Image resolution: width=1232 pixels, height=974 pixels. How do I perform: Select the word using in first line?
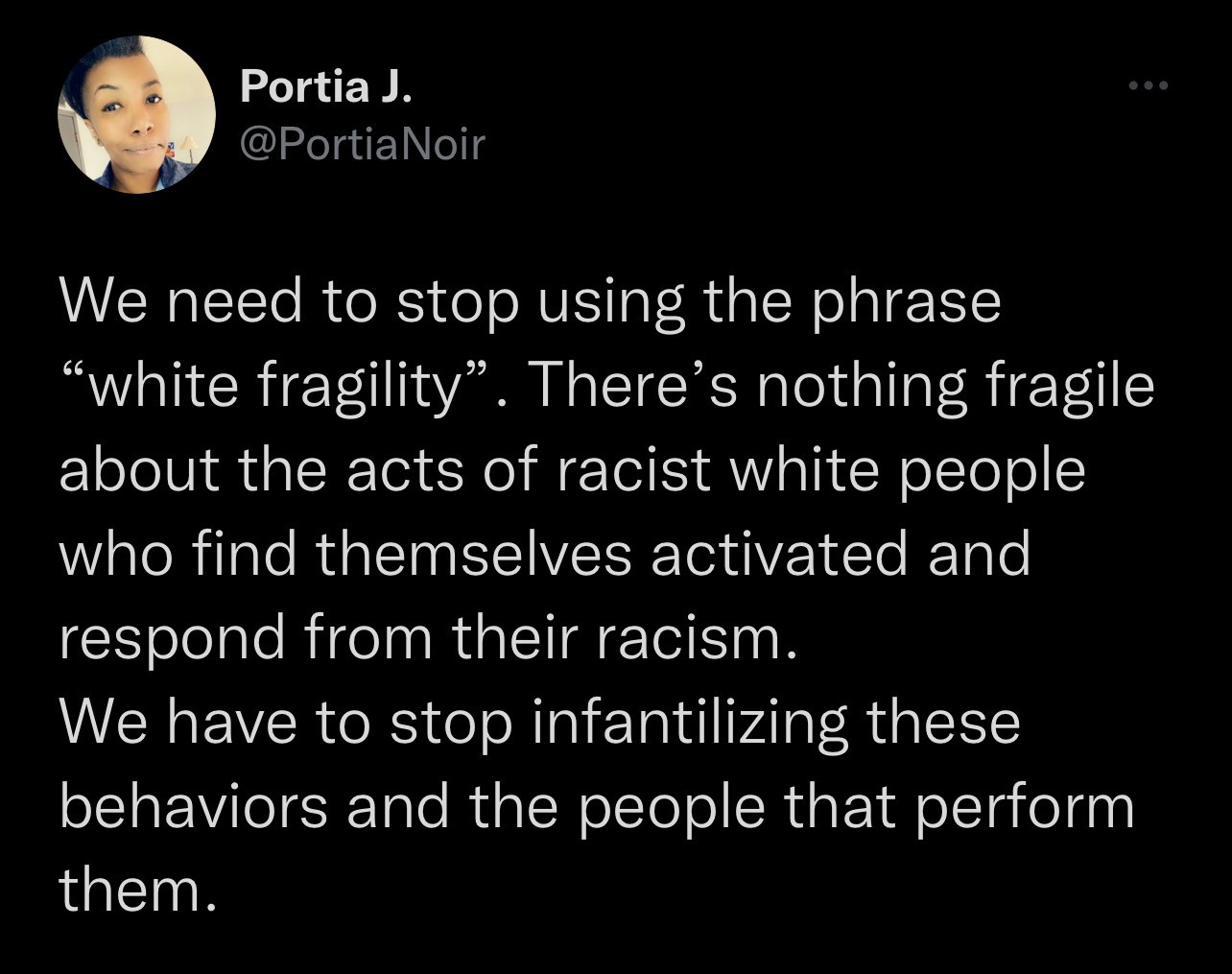(610, 304)
